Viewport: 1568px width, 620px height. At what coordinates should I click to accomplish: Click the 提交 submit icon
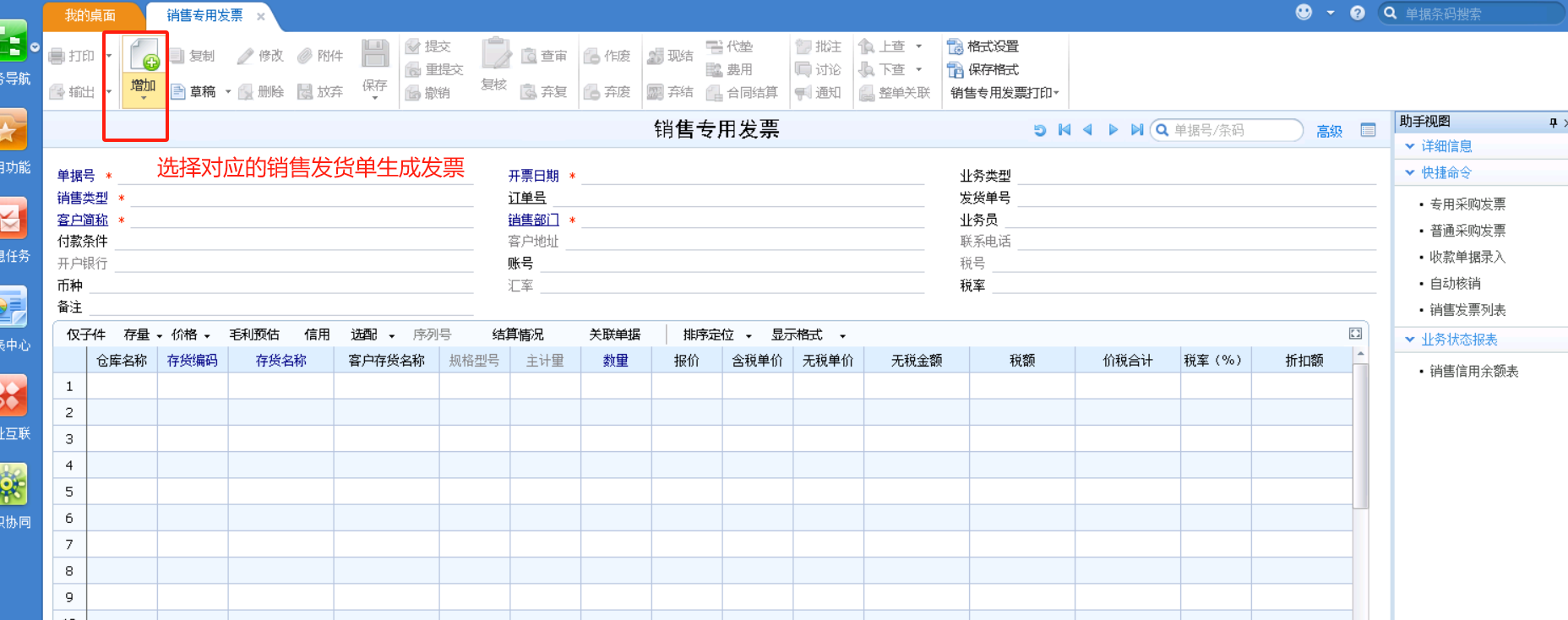point(413,46)
